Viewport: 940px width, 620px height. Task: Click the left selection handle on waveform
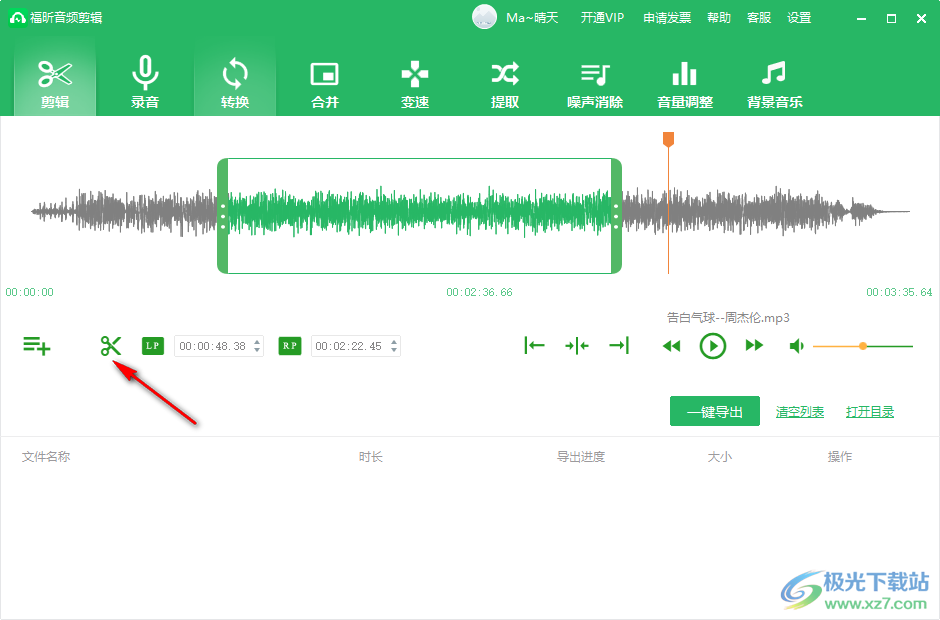(x=222, y=216)
